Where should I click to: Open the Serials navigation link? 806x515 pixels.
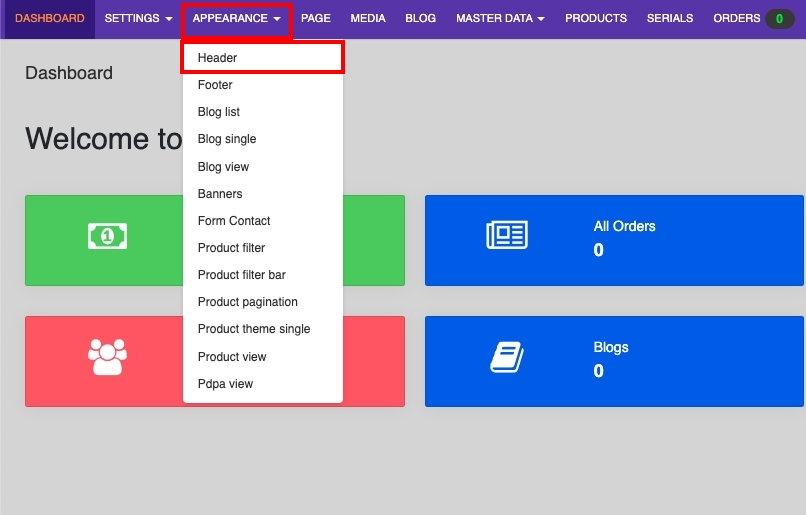click(x=670, y=19)
